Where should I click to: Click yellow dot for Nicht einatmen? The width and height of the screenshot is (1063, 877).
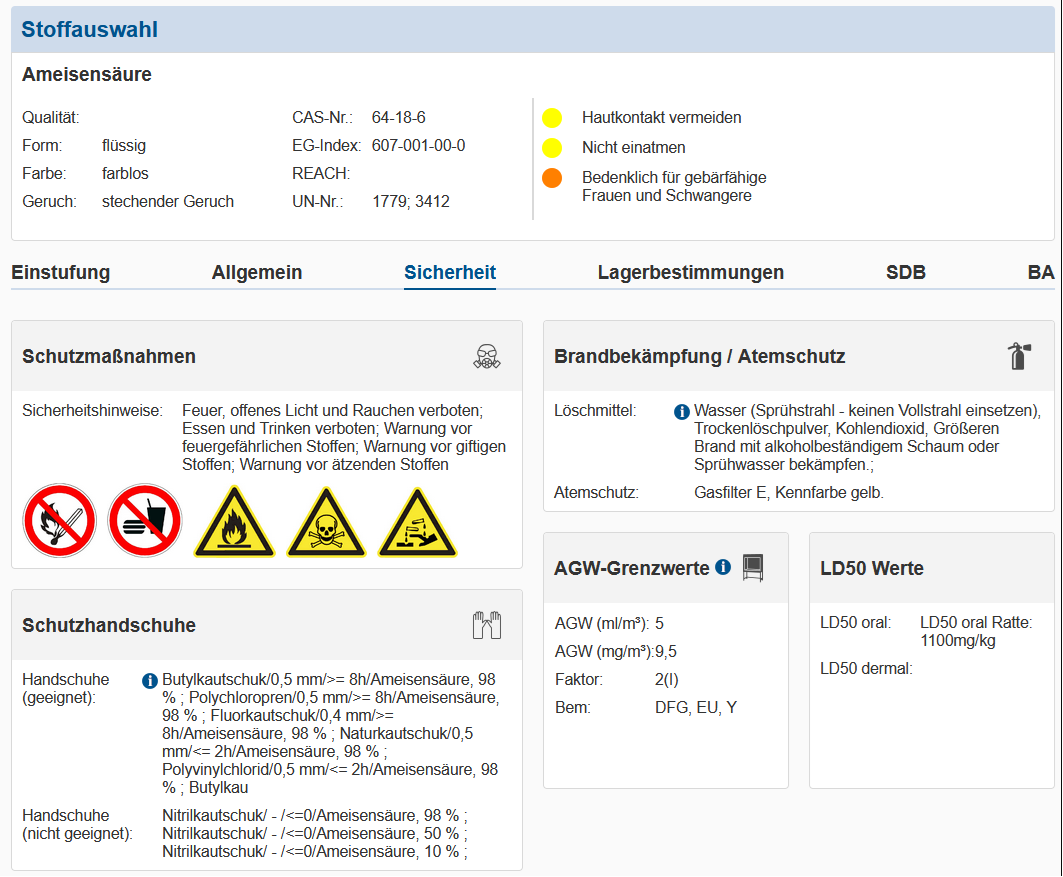click(552, 148)
